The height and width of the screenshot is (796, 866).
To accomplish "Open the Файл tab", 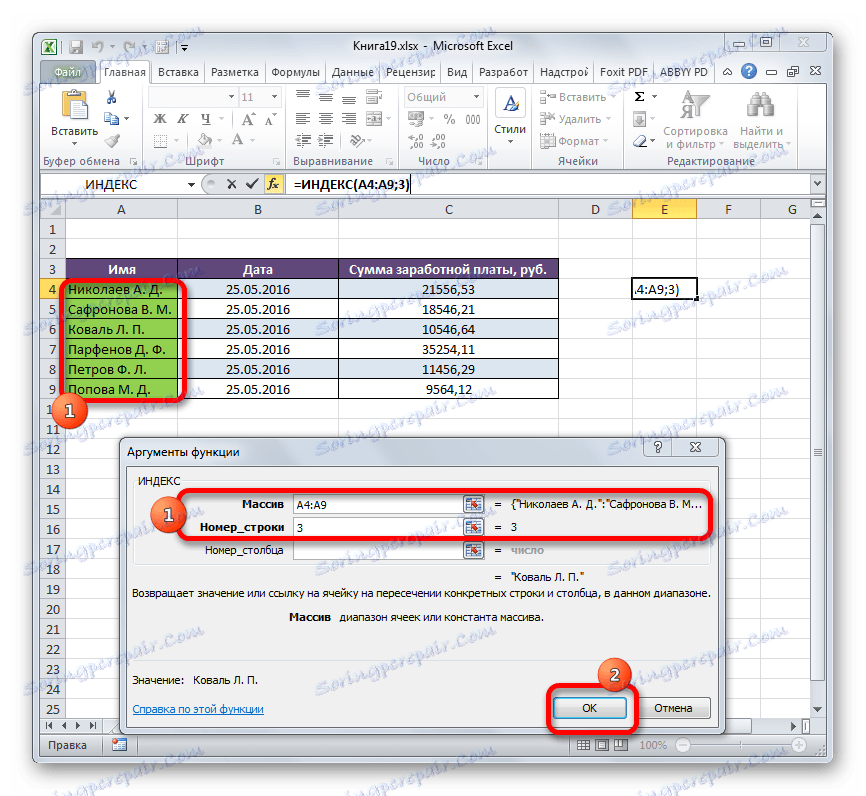I will click(68, 72).
